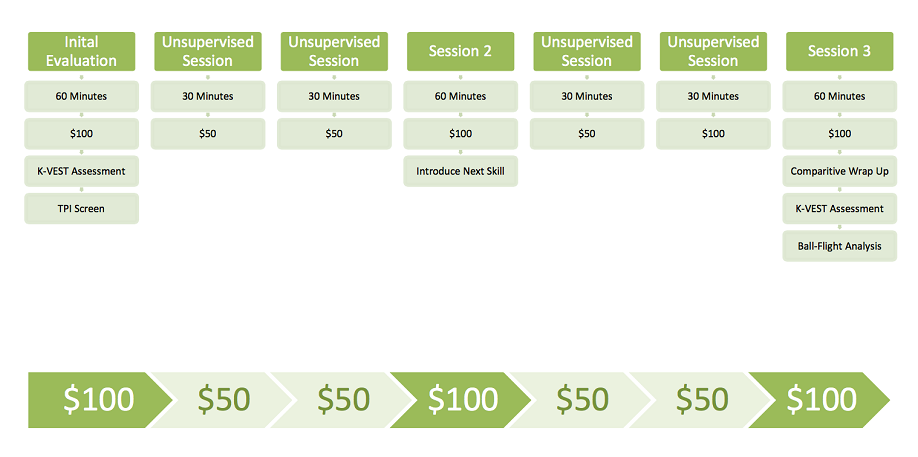This screenshot has height=457, width=918.
Task: Click the first $100 chevron arrow
Action: [95, 399]
